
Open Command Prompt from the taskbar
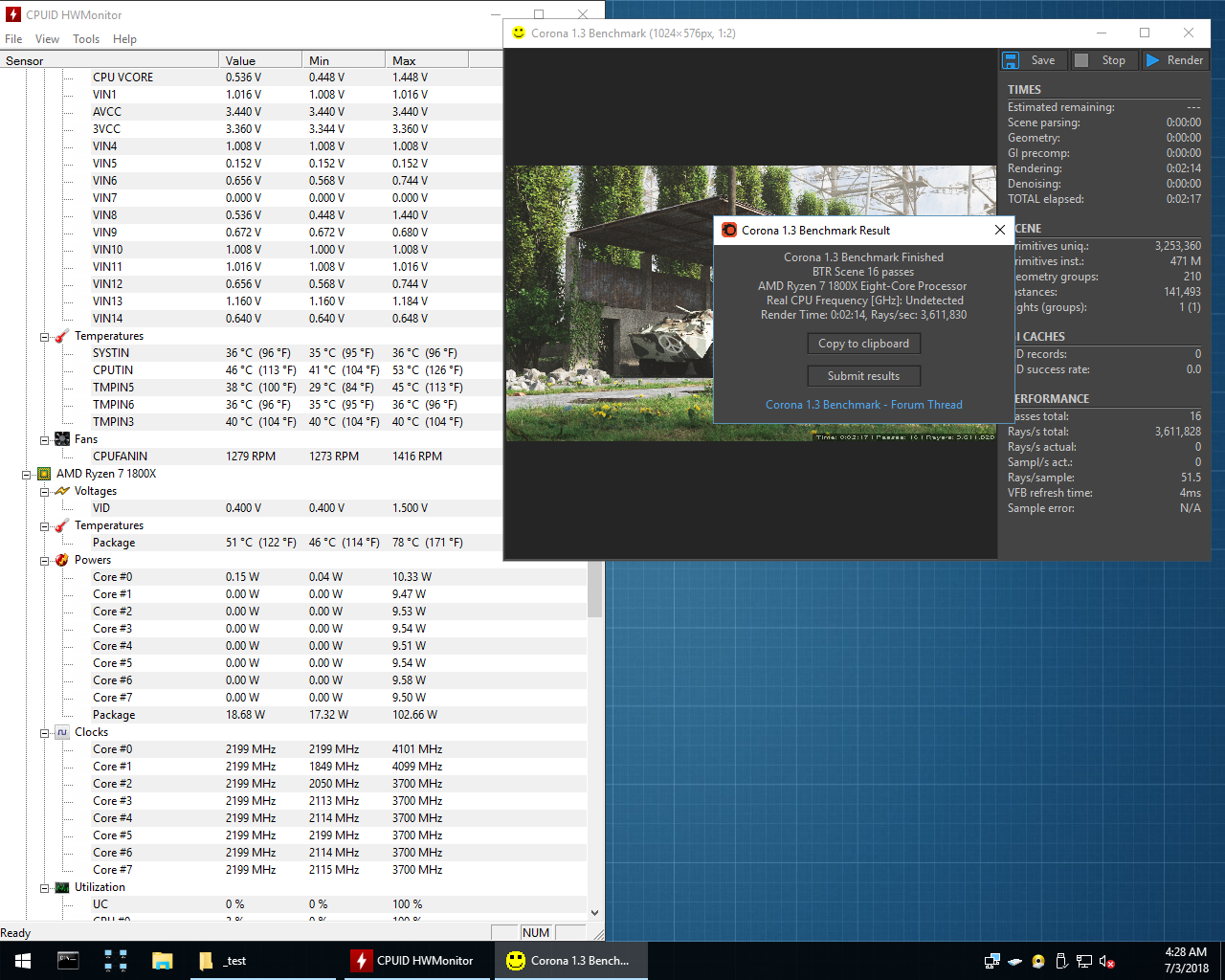pos(68,961)
